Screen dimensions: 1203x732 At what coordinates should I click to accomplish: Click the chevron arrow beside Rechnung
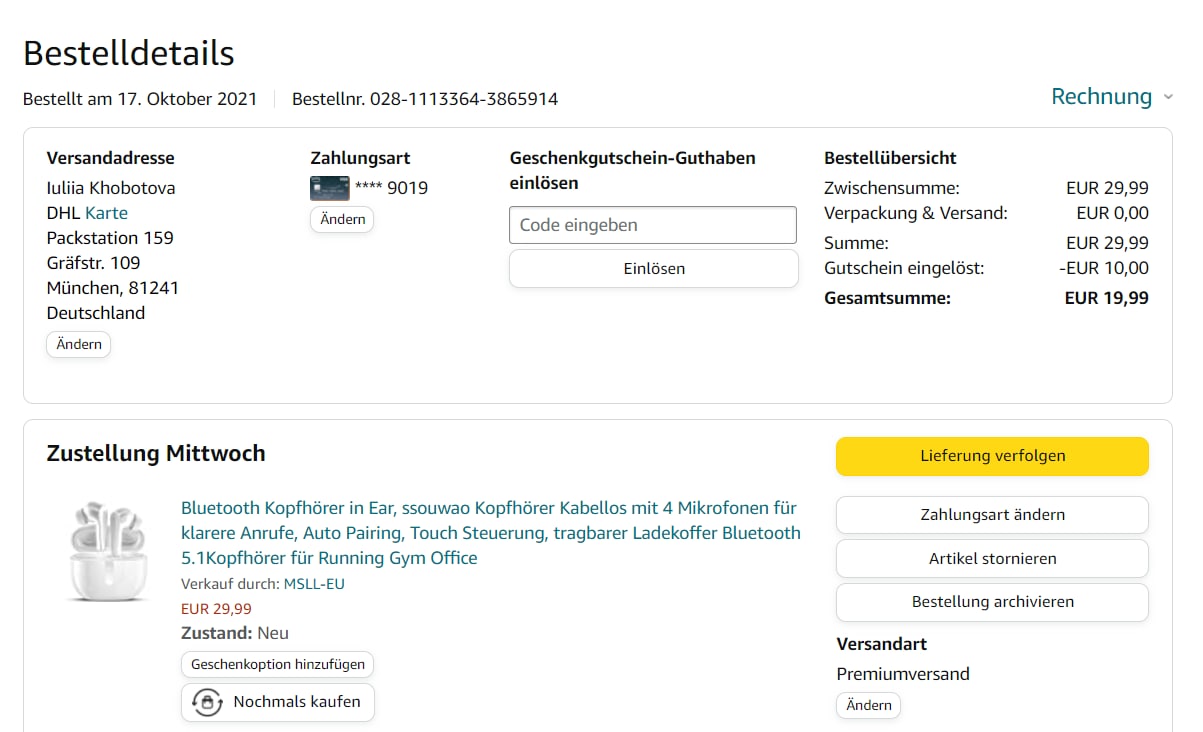[1167, 98]
